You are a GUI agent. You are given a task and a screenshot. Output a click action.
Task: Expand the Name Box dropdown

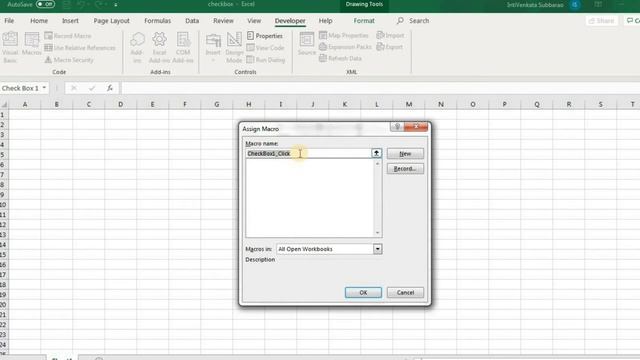click(44, 88)
